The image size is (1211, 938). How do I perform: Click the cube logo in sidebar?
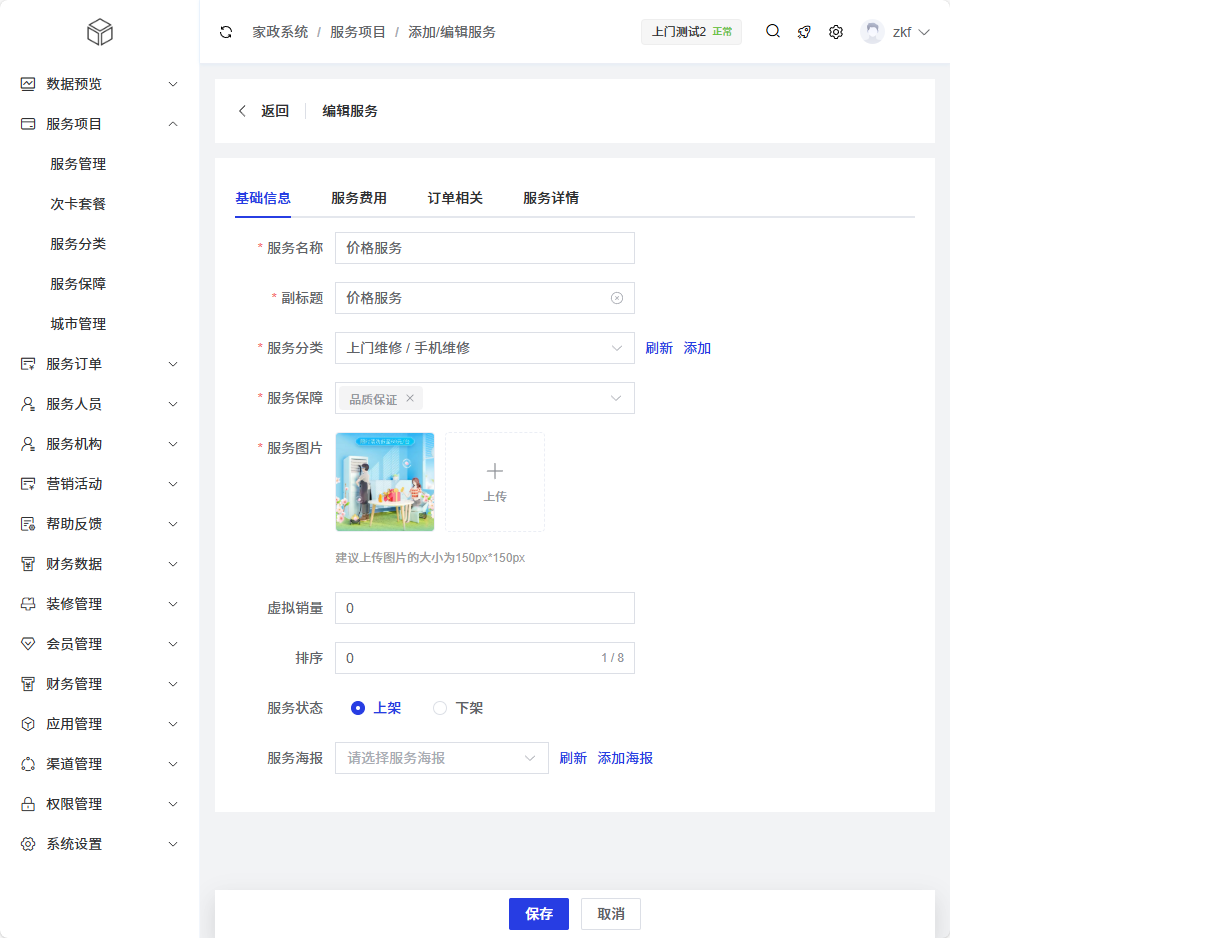pyautogui.click(x=100, y=33)
